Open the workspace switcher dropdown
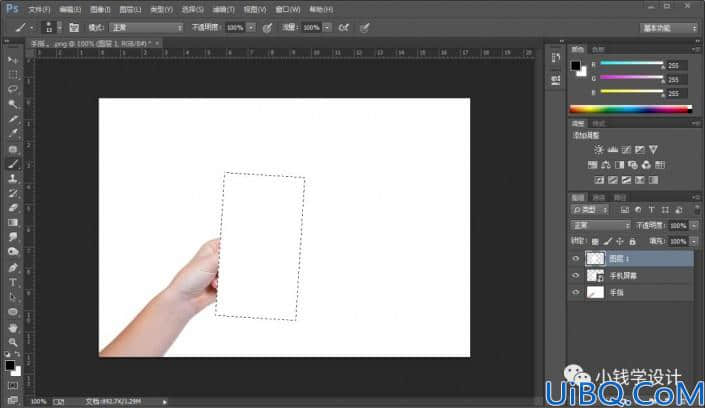 (669, 28)
